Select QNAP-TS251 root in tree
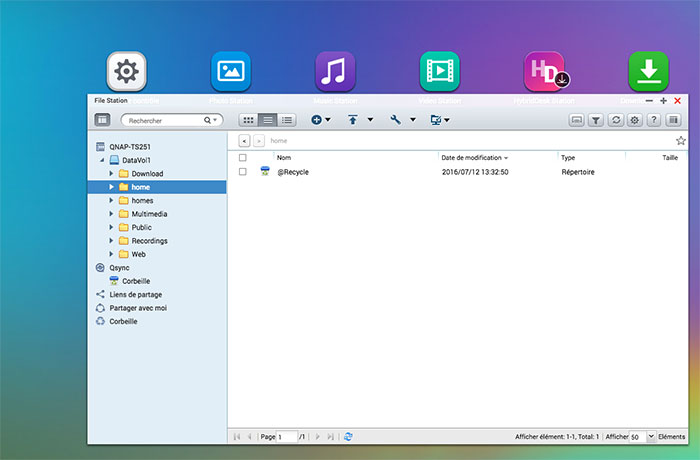 [130, 146]
